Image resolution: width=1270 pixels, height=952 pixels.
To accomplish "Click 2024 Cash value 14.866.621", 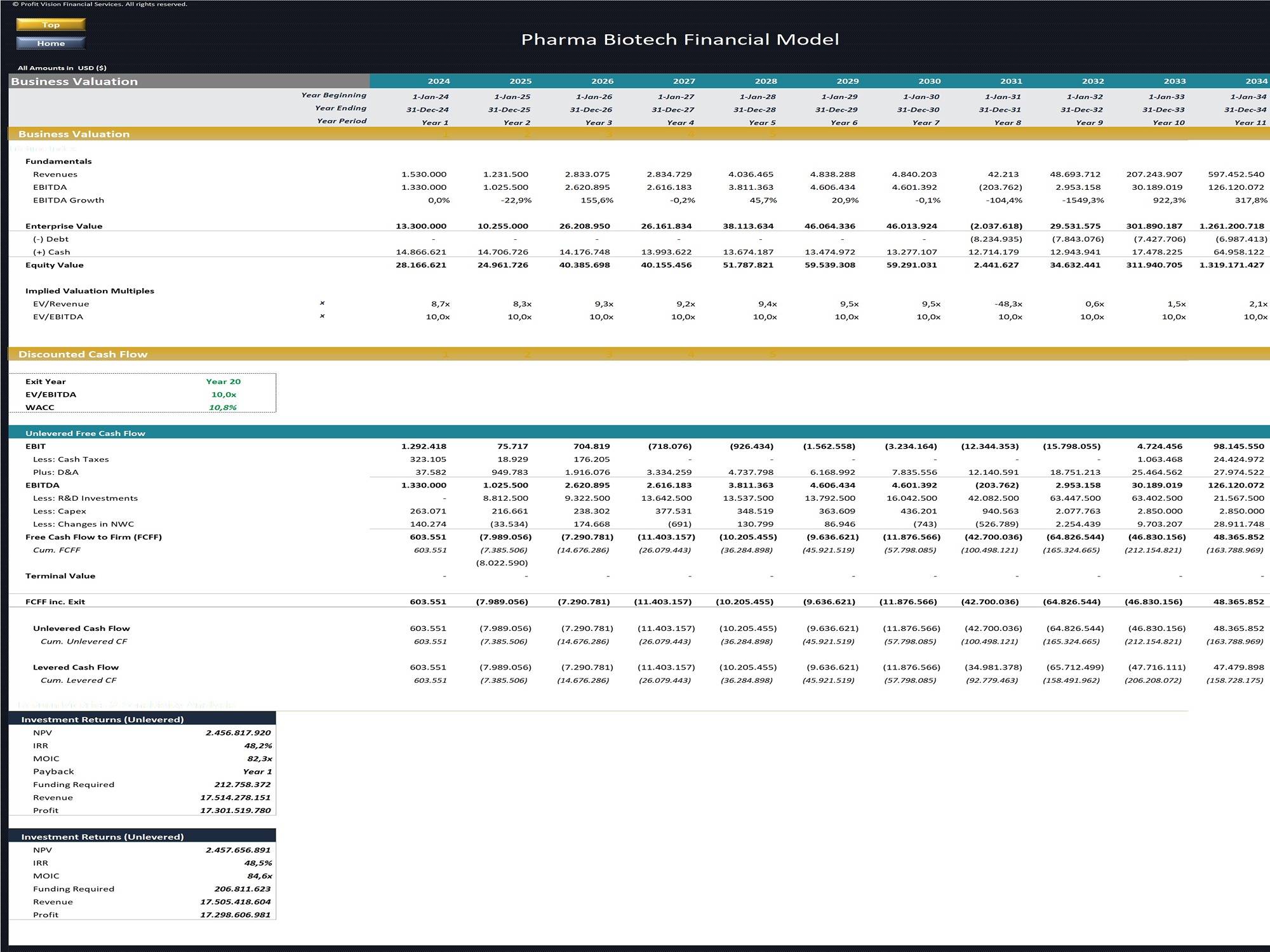I will coord(421,252).
